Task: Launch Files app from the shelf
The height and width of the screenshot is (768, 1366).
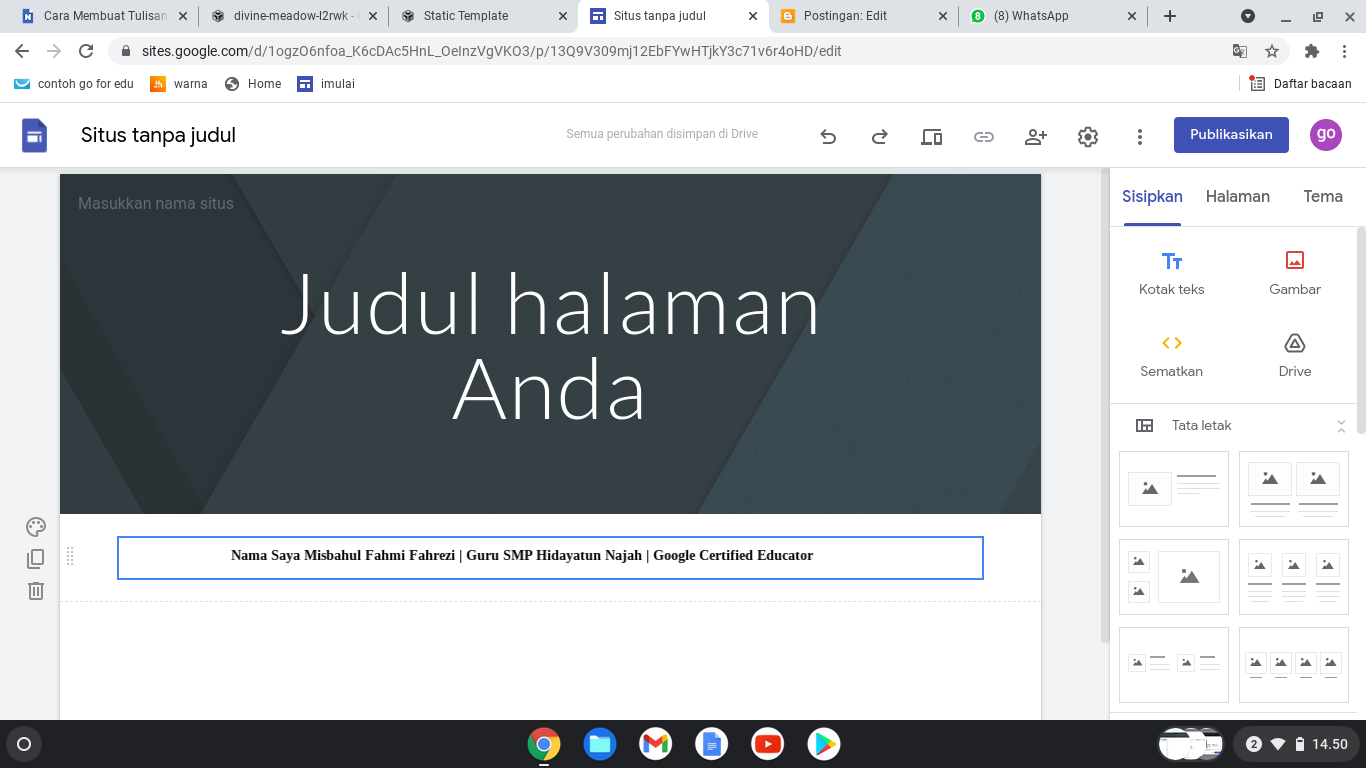Action: click(600, 744)
